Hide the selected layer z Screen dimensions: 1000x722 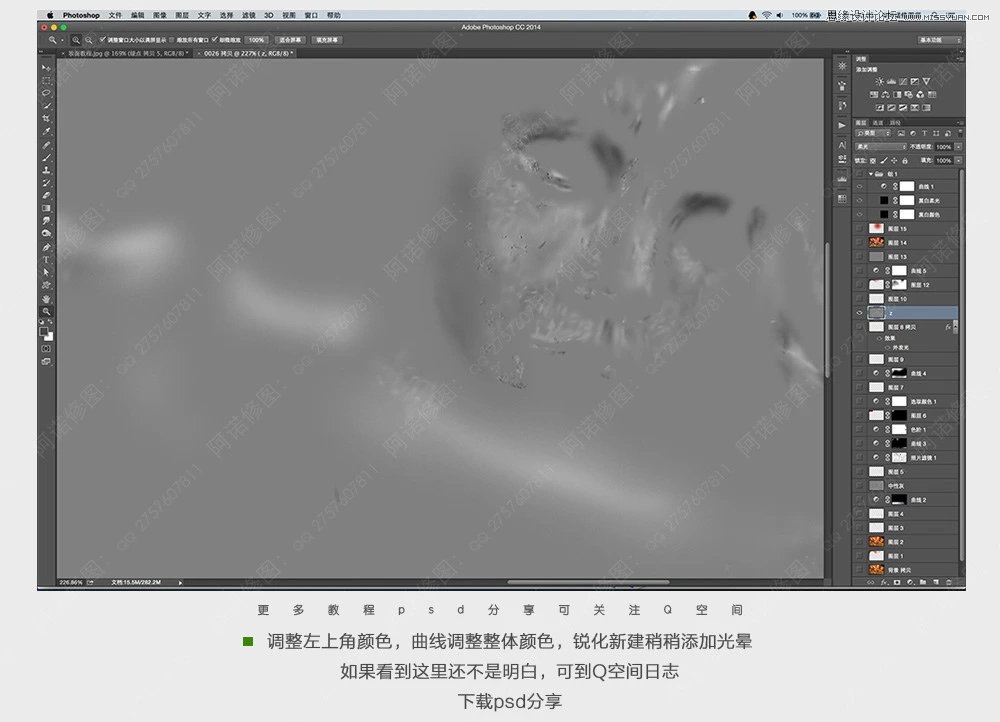(x=860, y=313)
